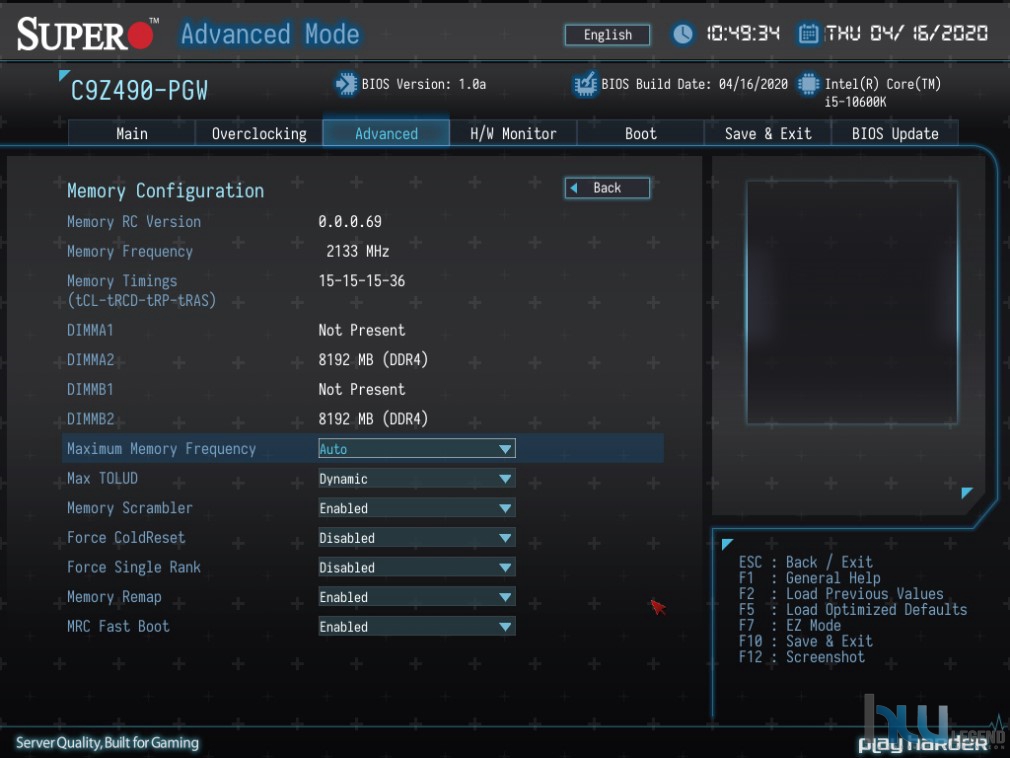The image size is (1010, 758).
Task: Click the clock icon beside the time
Action: 683,34
